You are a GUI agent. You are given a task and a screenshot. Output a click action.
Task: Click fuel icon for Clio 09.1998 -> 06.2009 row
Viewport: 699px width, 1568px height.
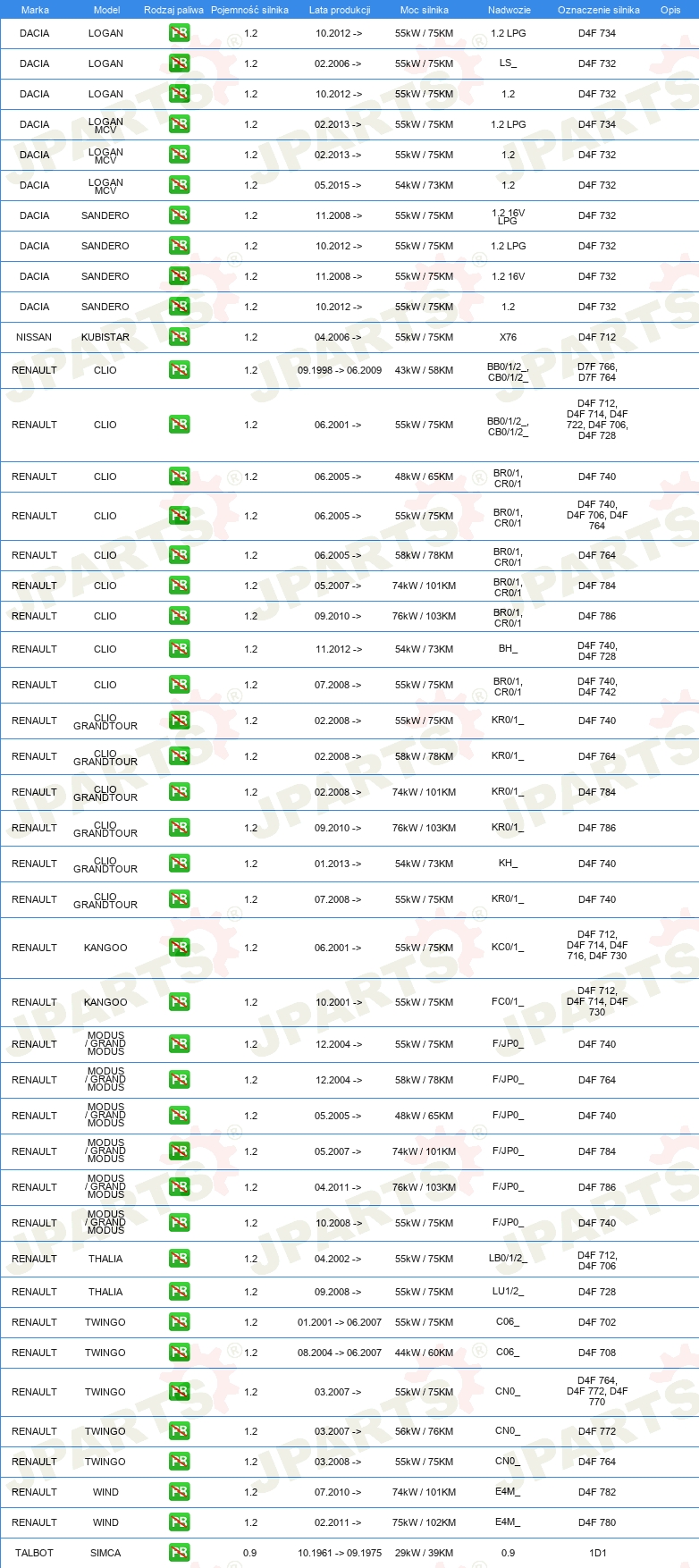coord(180,370)
